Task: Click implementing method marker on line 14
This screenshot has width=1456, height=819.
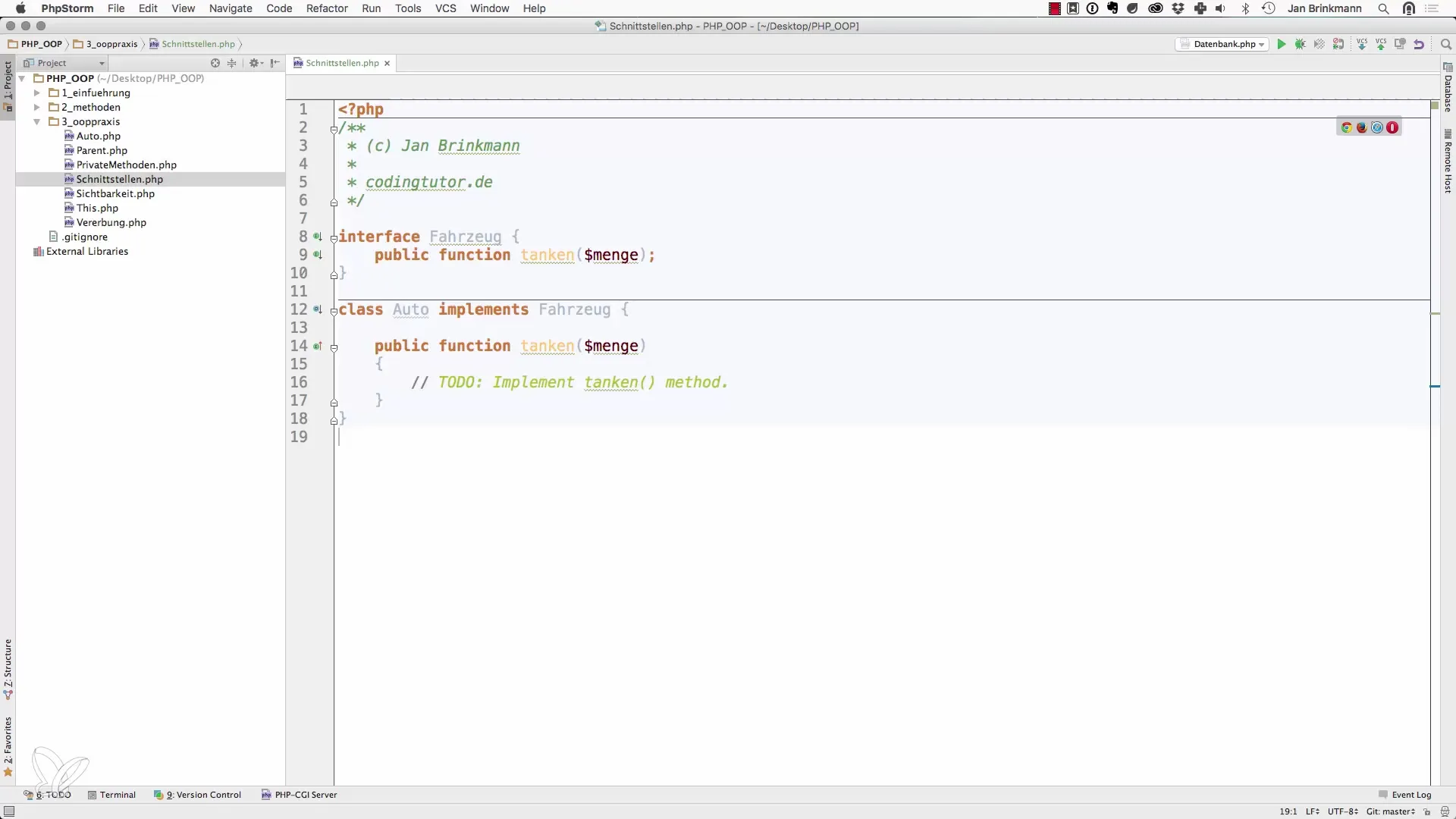Action: tap(318, 346)
